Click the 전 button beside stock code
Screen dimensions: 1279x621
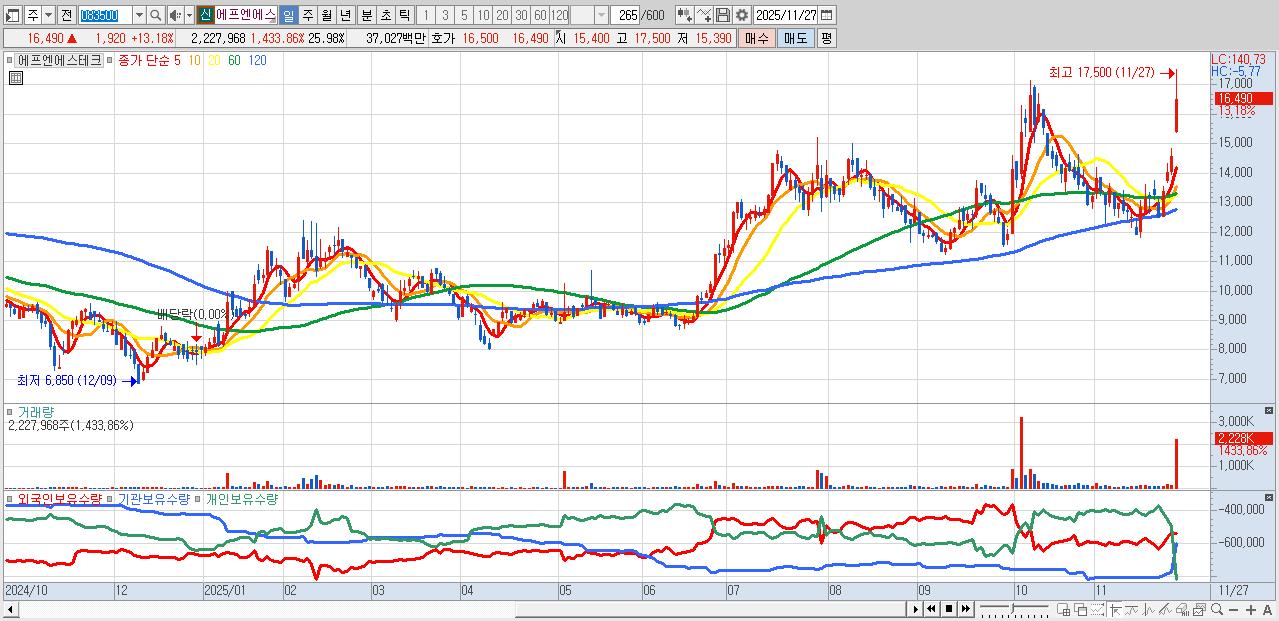[x=65, y=15]
